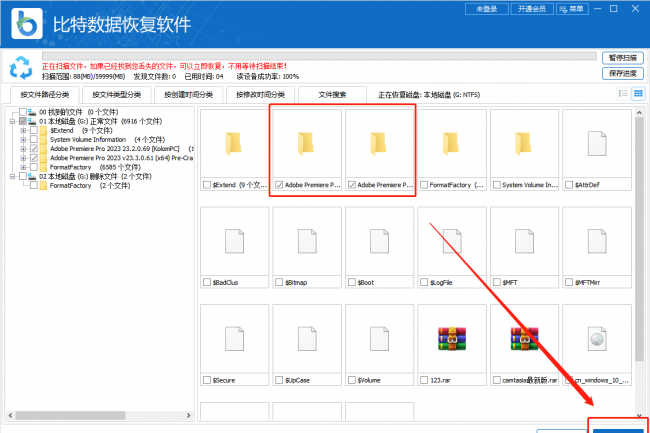The image size is (650, 433).
Task: Click right arrow of tree horizontal scrollbar
Action: (x=189, y=415)
